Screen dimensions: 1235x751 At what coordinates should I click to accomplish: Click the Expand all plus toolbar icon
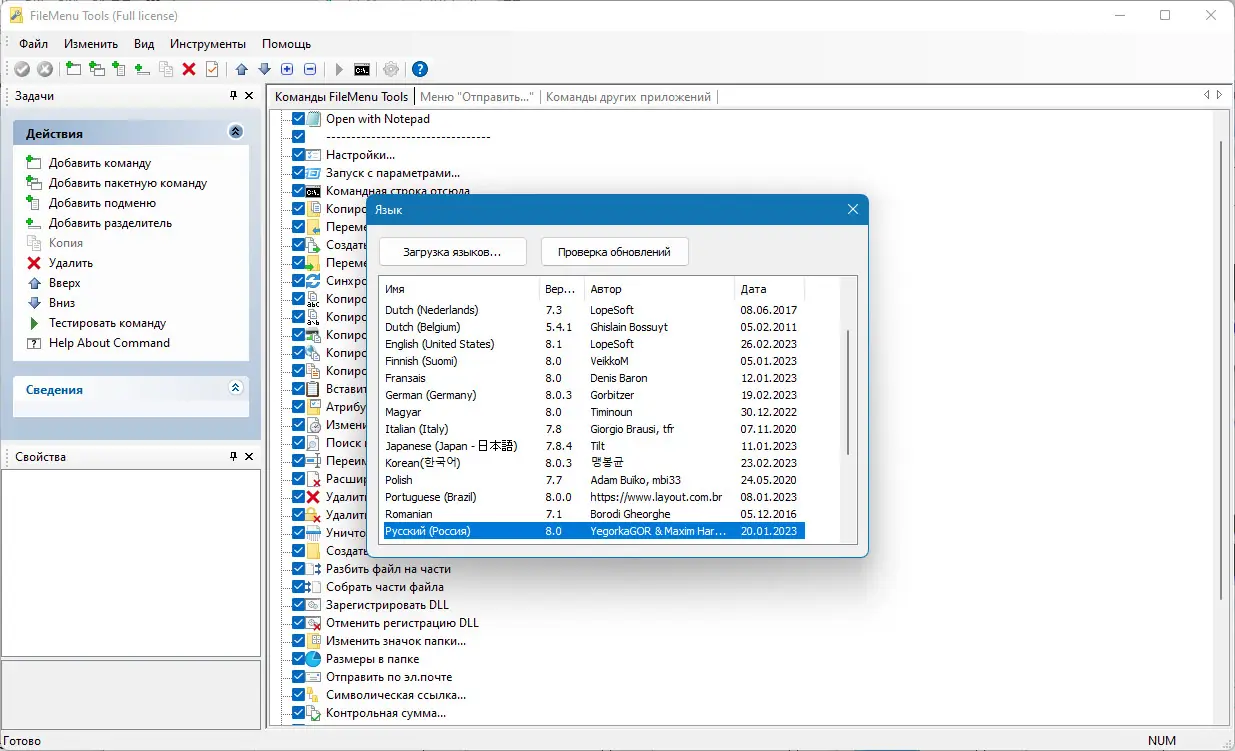287,69
